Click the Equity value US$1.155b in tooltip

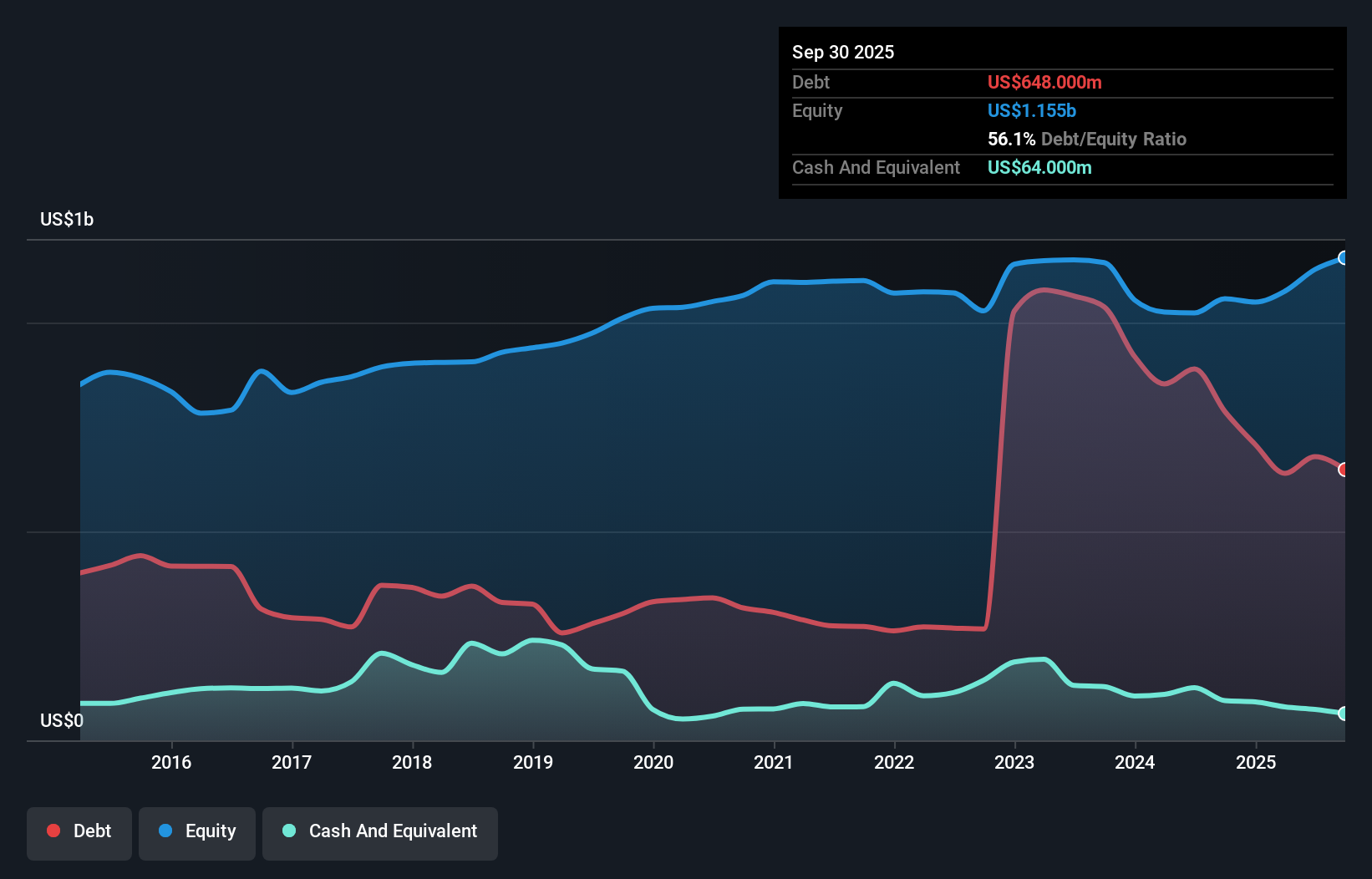click(x=1032, y=110)
